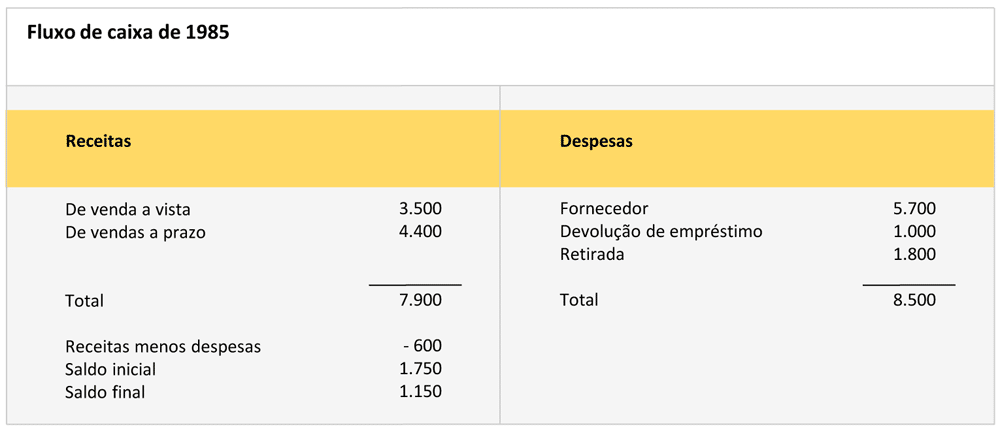Click the 7.900 receitas total value

click(x=420, y=300)
